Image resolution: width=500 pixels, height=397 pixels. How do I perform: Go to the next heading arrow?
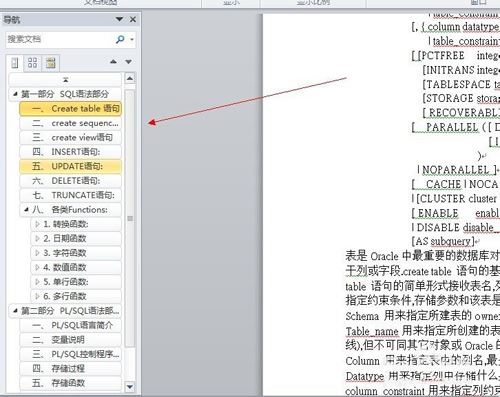[128, 62]
